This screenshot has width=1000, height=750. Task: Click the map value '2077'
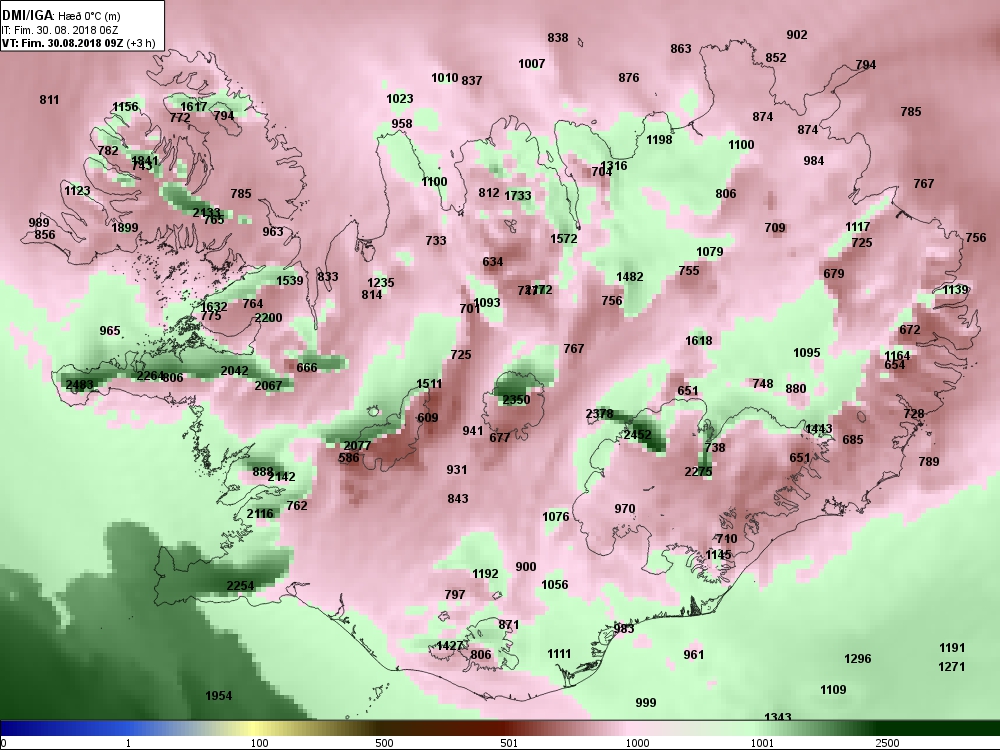click(x=357, y=446)
